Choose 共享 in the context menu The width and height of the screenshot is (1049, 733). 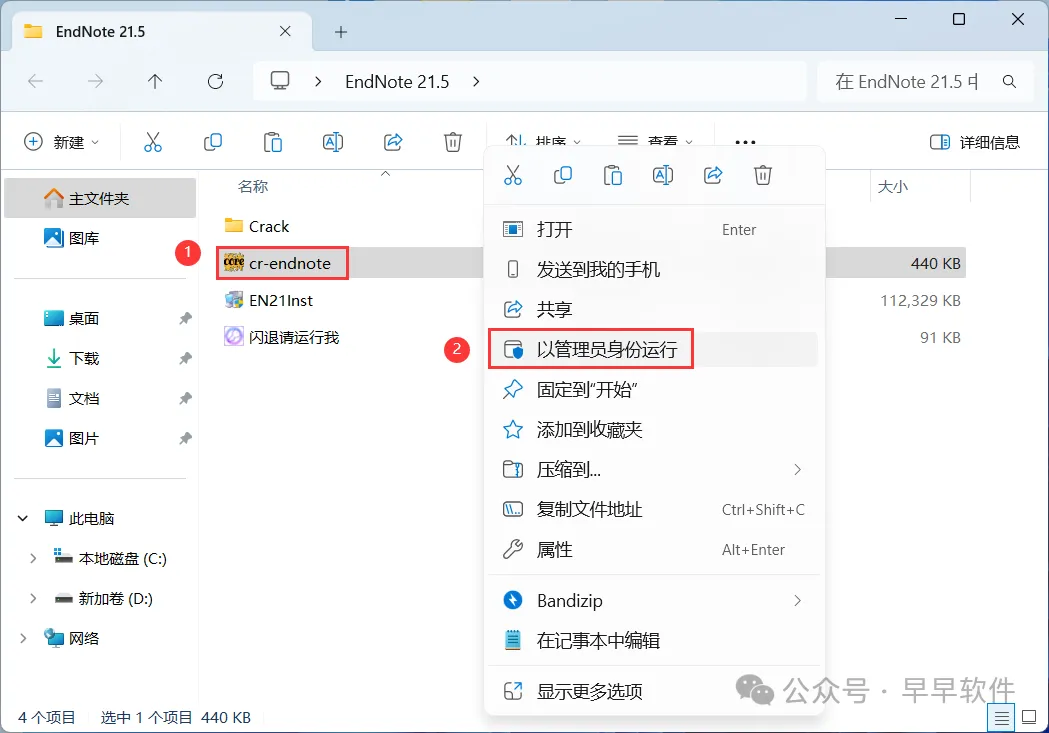tap(654, 309)
